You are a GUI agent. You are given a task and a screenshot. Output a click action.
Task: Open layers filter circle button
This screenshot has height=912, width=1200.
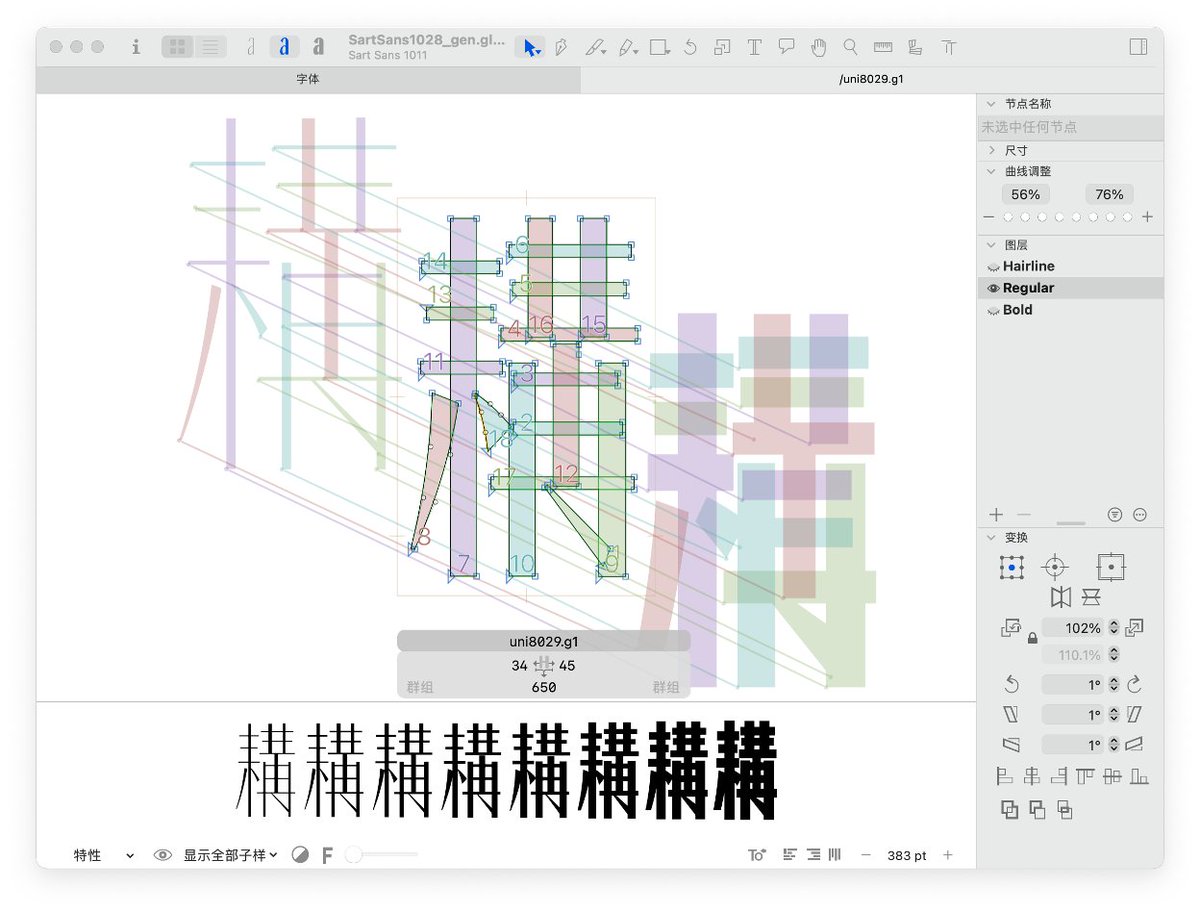click(1115, 515)
